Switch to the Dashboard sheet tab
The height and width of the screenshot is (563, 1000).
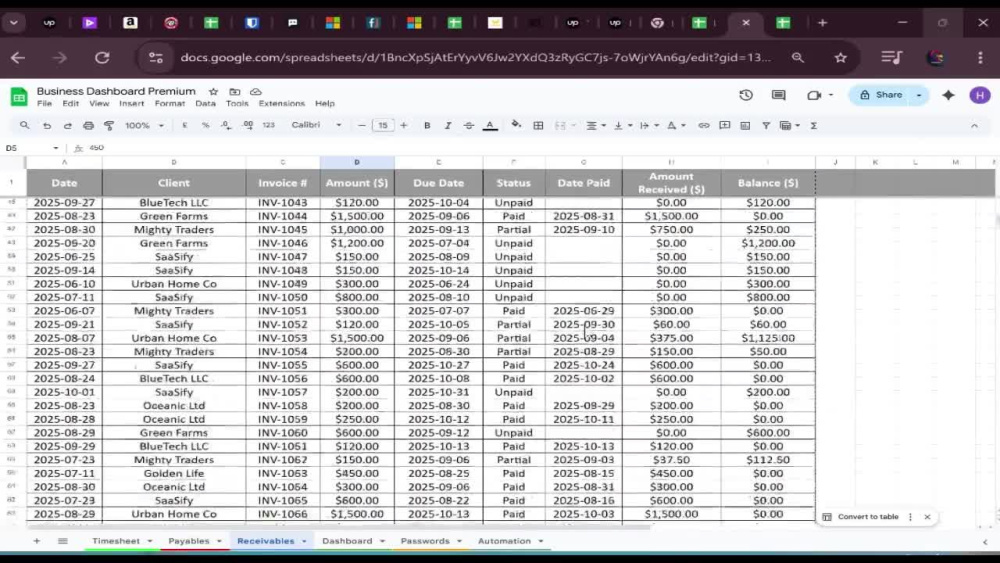point(347,541)
